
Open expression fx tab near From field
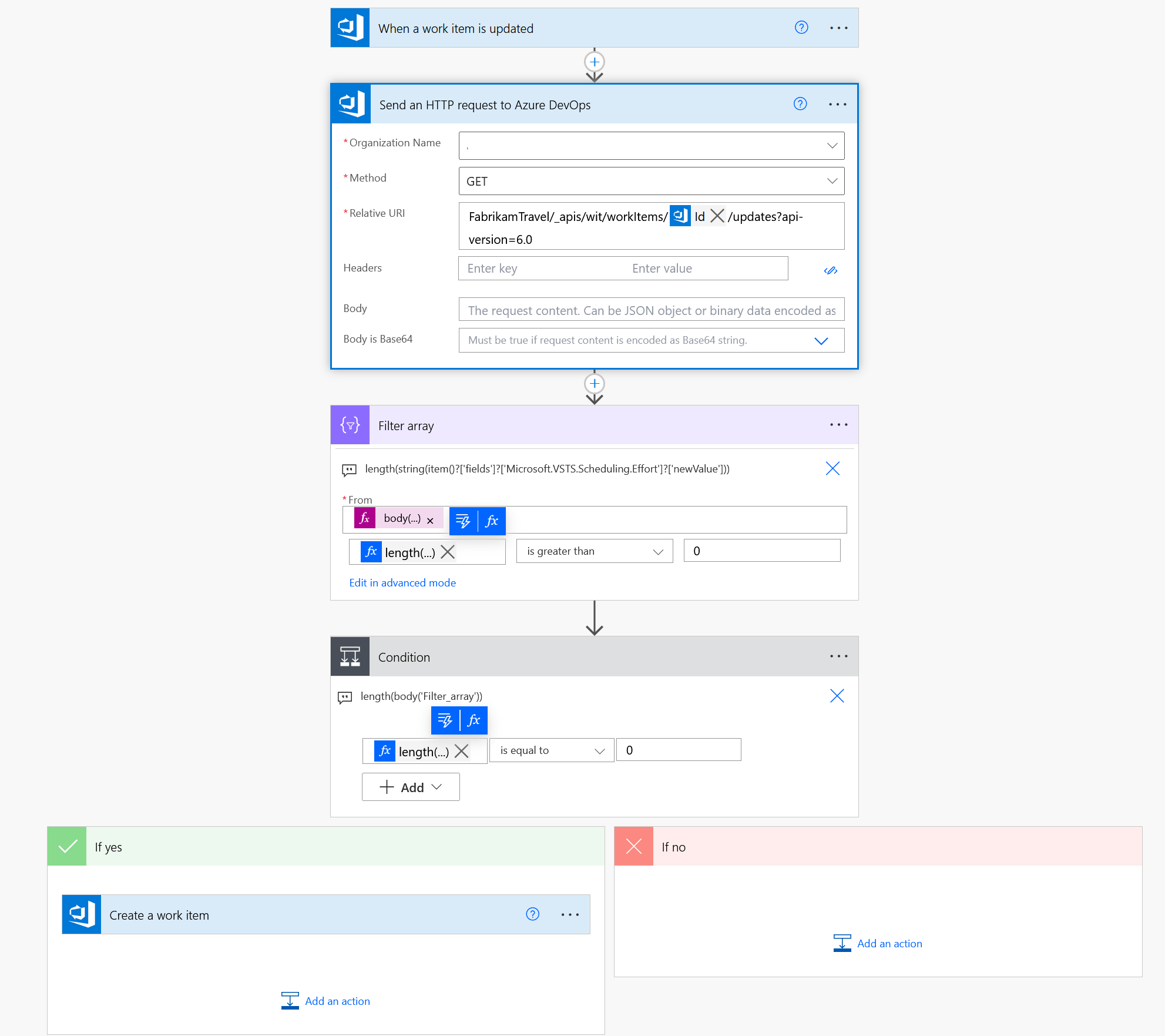click(492, 521)
